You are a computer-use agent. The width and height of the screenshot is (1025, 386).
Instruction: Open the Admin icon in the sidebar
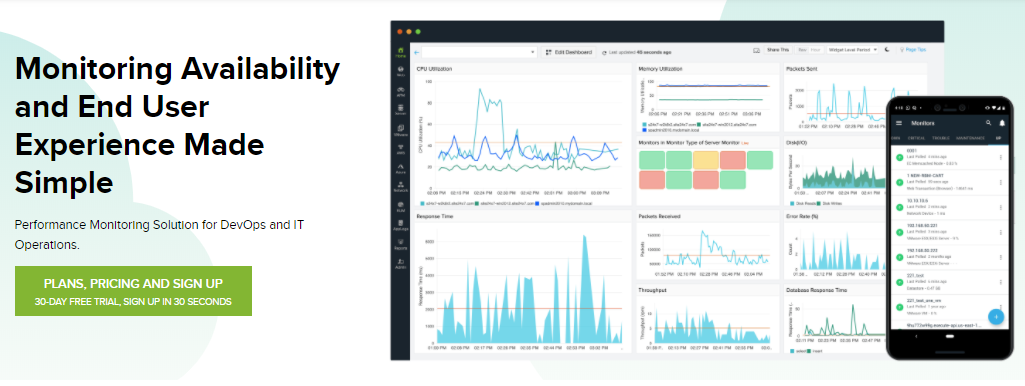pos(400,263)
